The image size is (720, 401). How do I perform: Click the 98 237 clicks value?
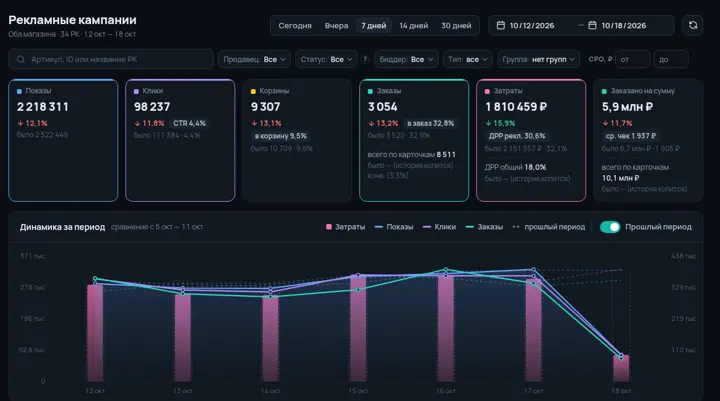click(152, 107)
